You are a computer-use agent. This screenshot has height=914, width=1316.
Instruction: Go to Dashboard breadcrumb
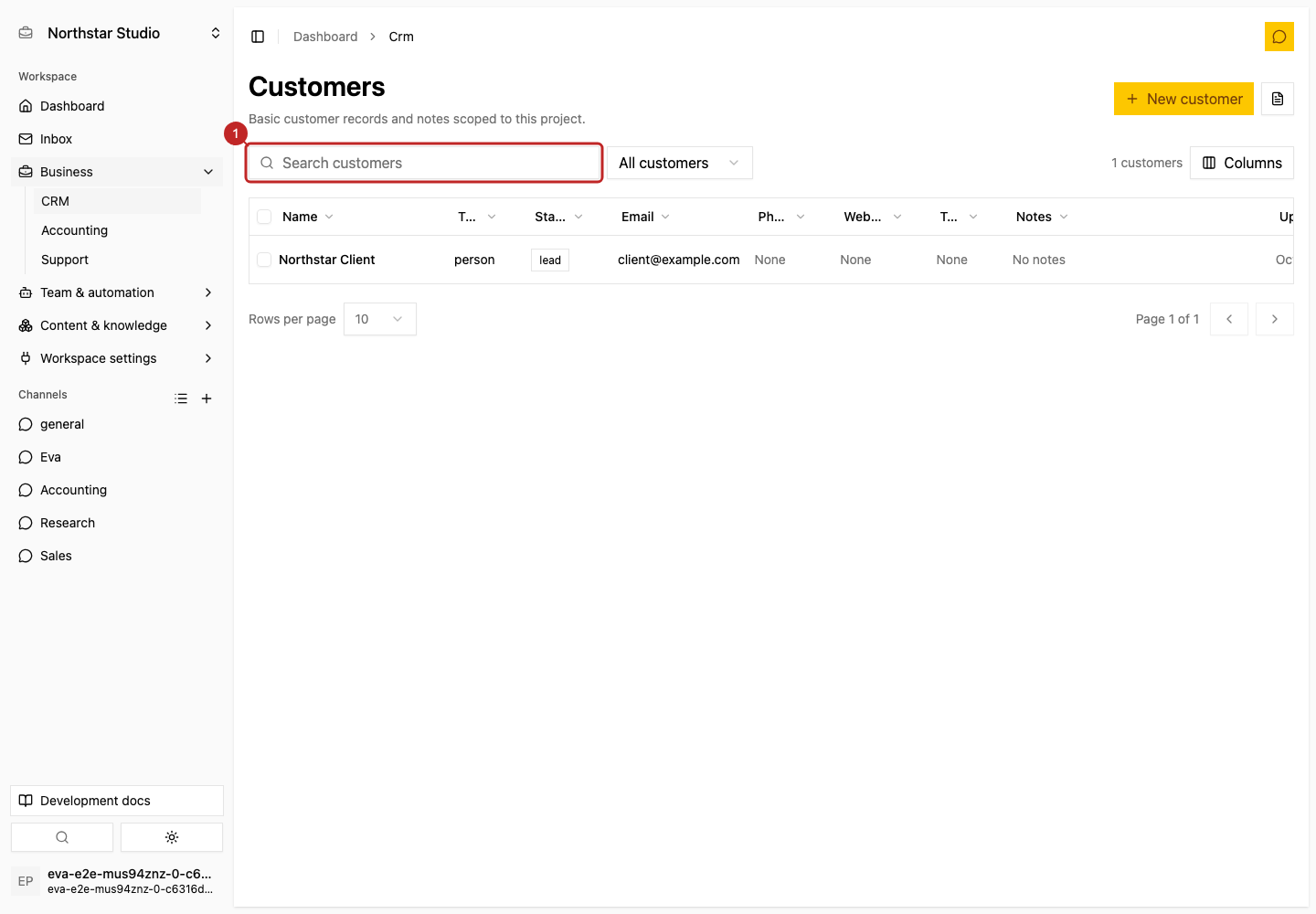[x=325, y=37]
